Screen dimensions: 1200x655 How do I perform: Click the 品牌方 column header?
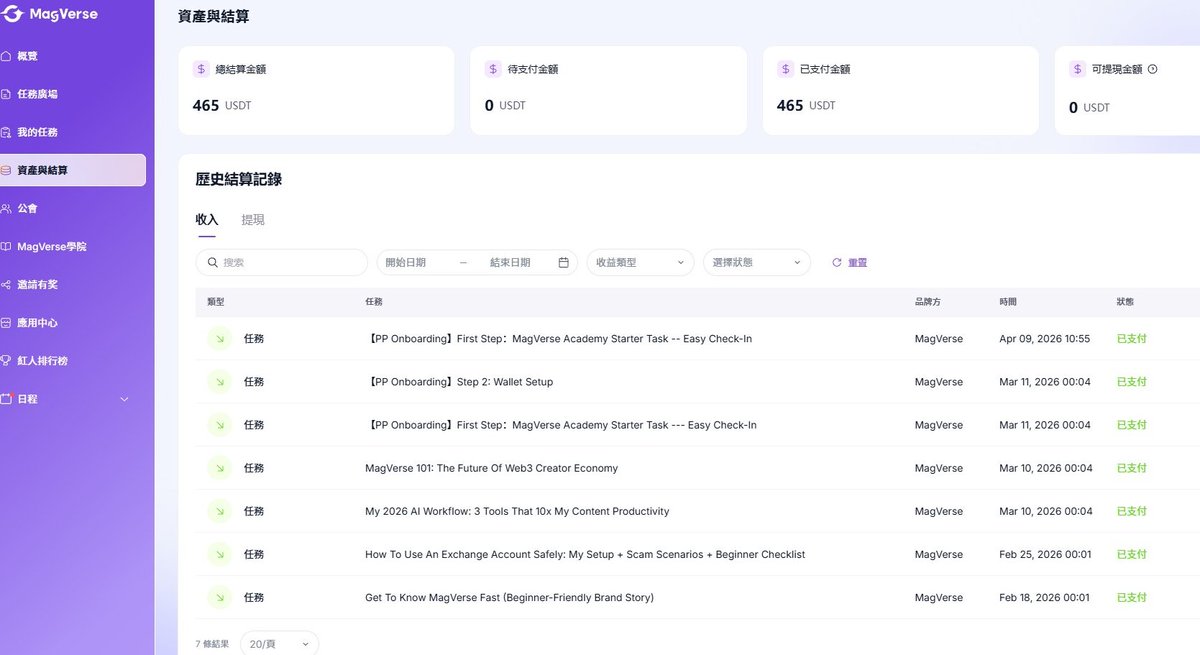pyautogui.click(x=929, y=301)
